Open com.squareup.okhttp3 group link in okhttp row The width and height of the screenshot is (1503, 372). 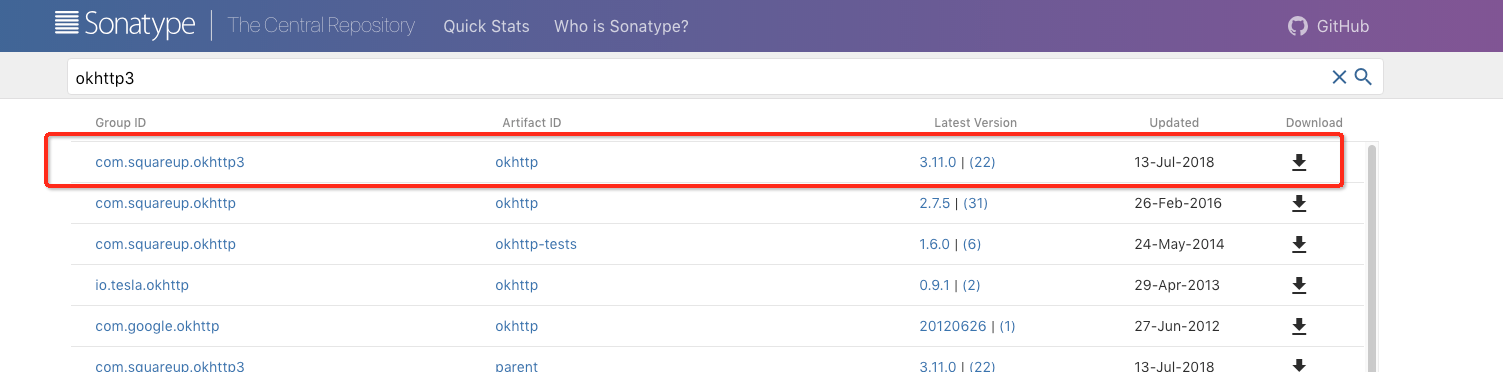tap(170, 162)
